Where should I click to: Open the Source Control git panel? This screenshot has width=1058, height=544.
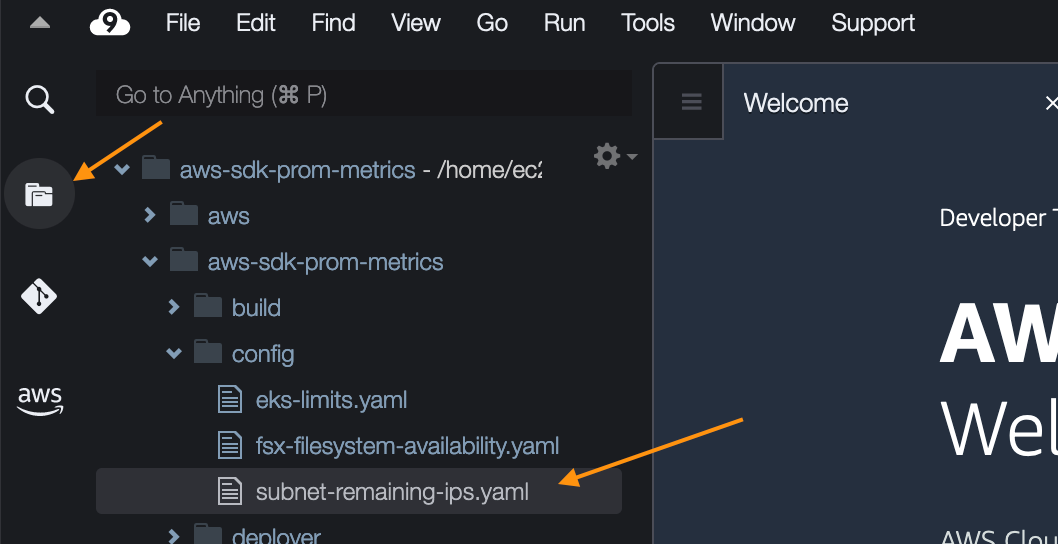point(39,296)
